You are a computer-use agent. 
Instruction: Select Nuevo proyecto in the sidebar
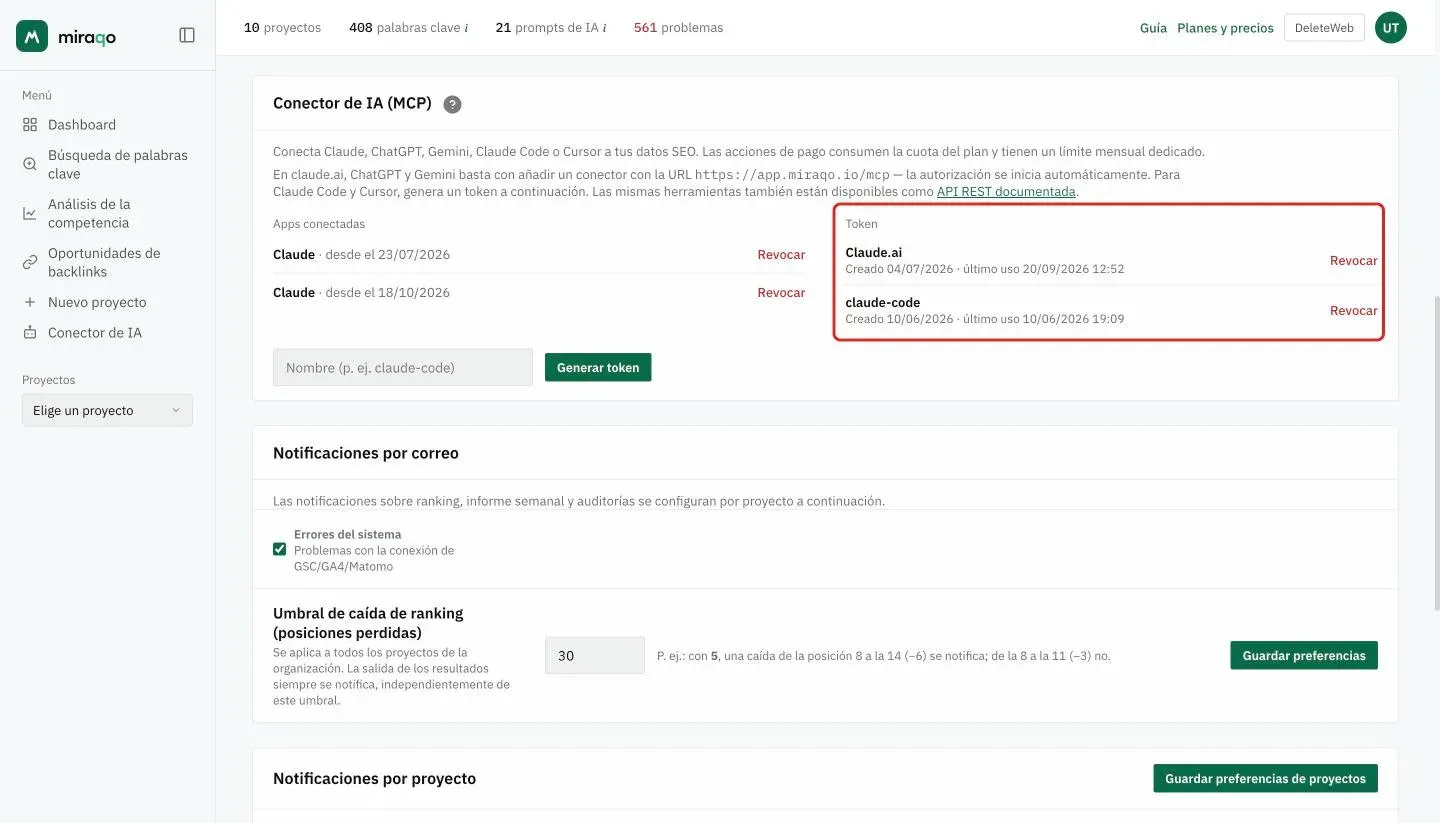tap(97, 302)
